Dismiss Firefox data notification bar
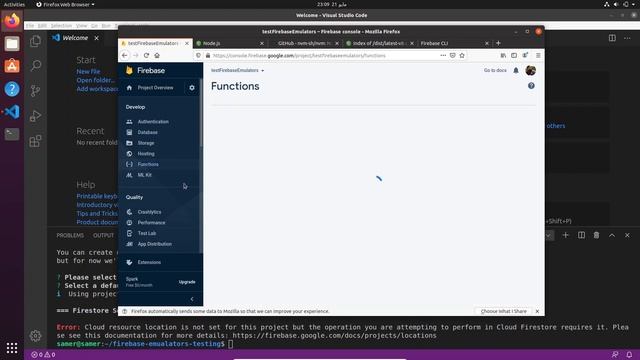 537,311
